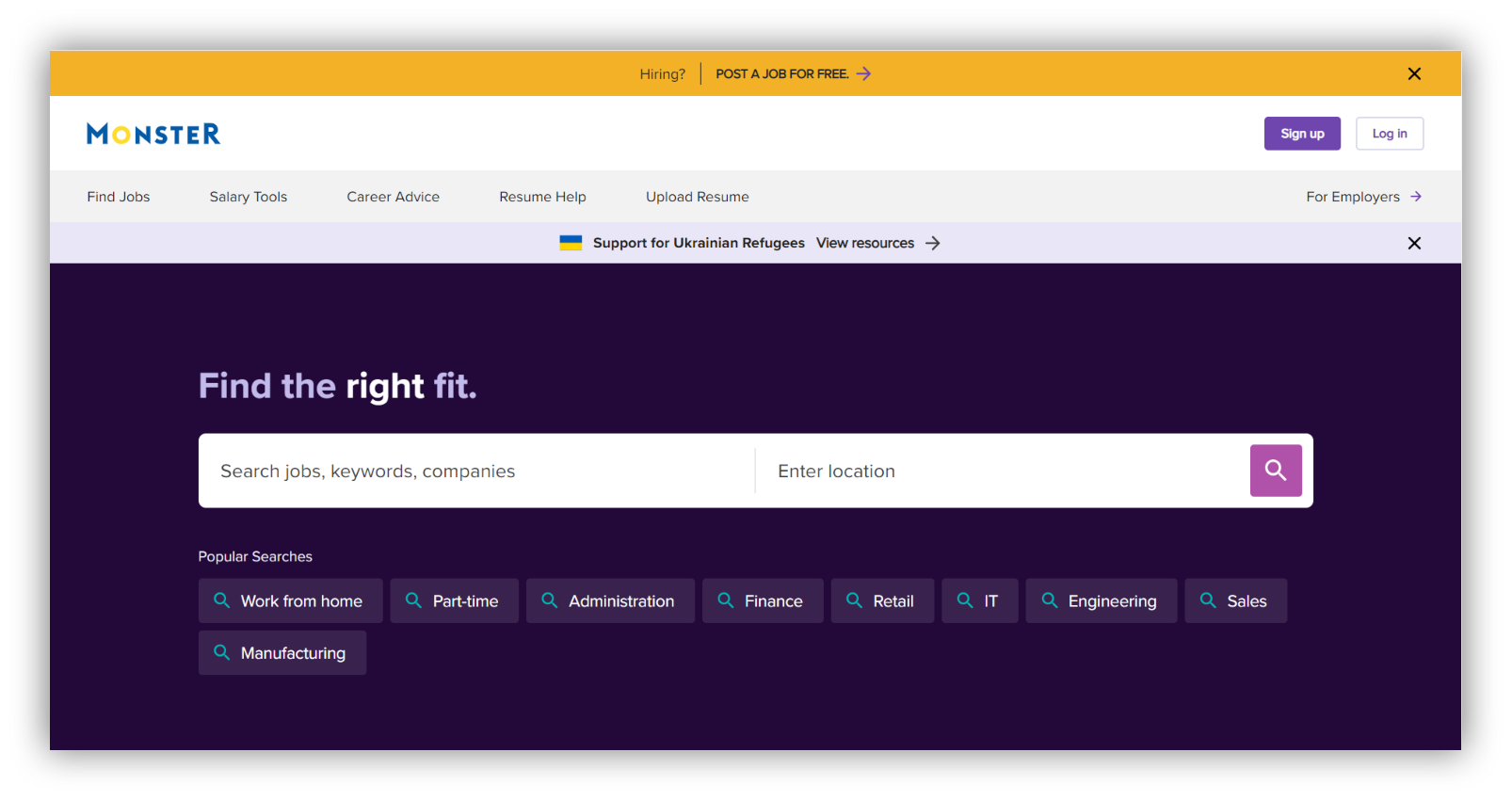Viewport: 1512px width, 800px height.
Task: Click the magnifier icon in Retail chip
Action: tap(854, 600)
